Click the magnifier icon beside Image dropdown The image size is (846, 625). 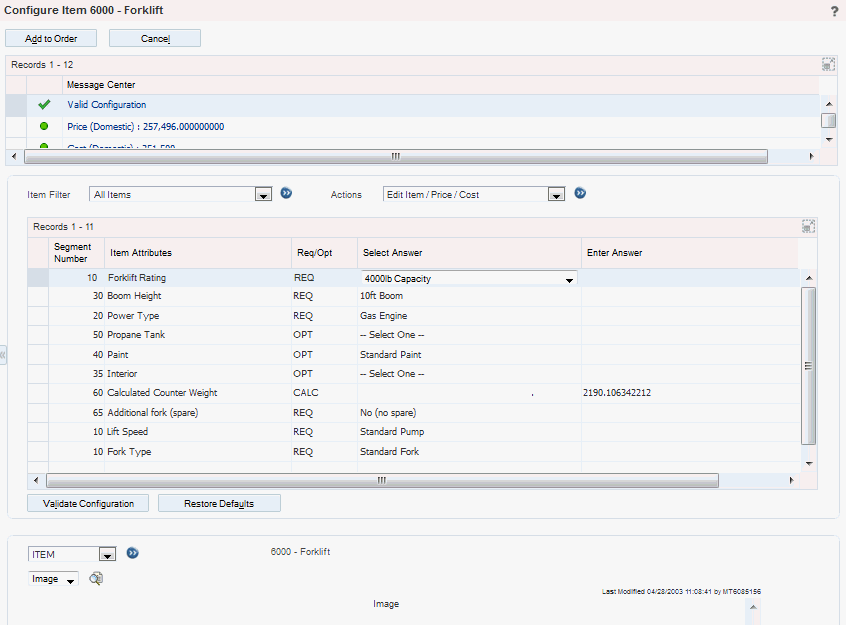click(x=97, y=578)
